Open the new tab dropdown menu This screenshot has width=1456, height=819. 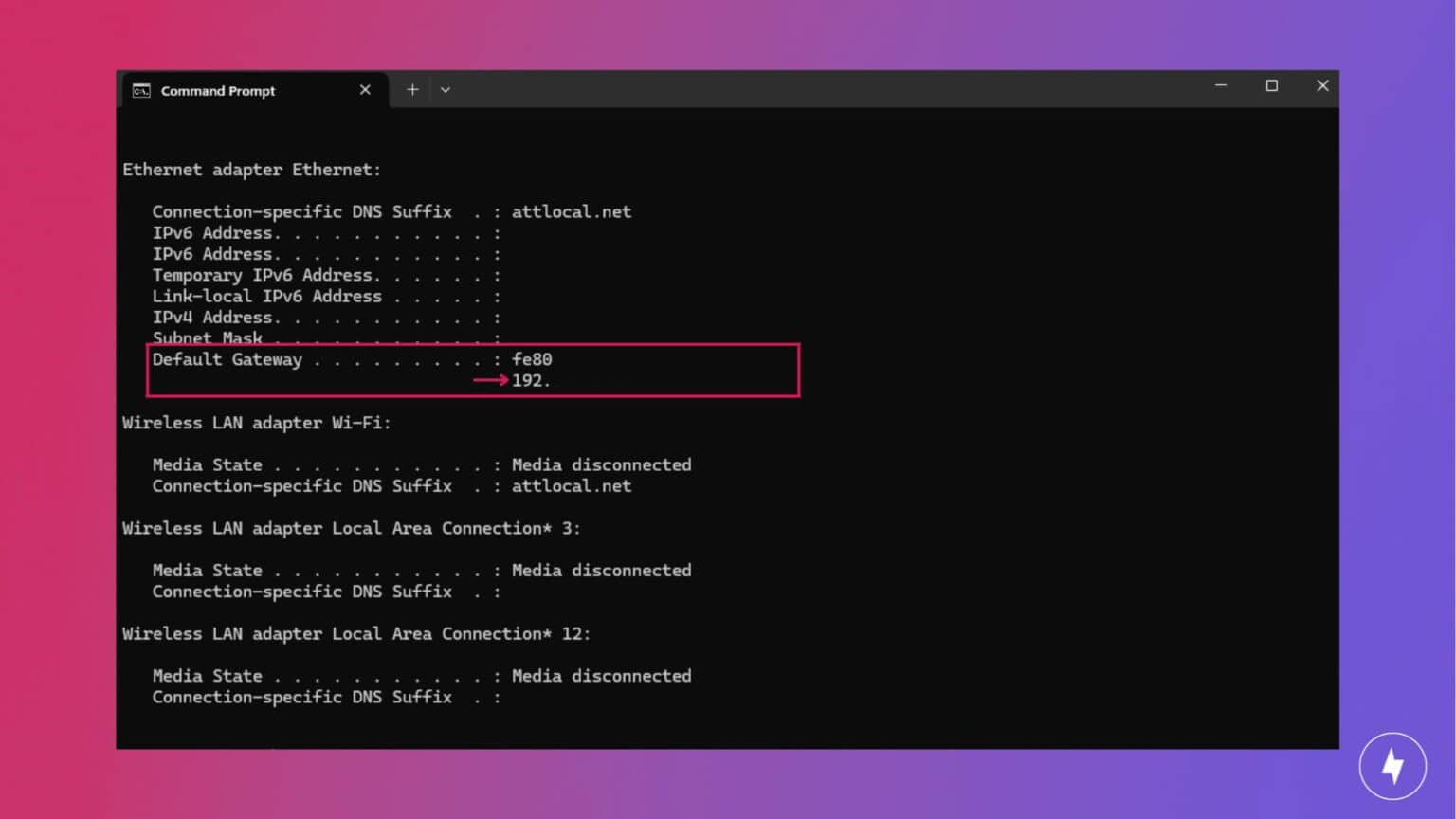[445, 88]
